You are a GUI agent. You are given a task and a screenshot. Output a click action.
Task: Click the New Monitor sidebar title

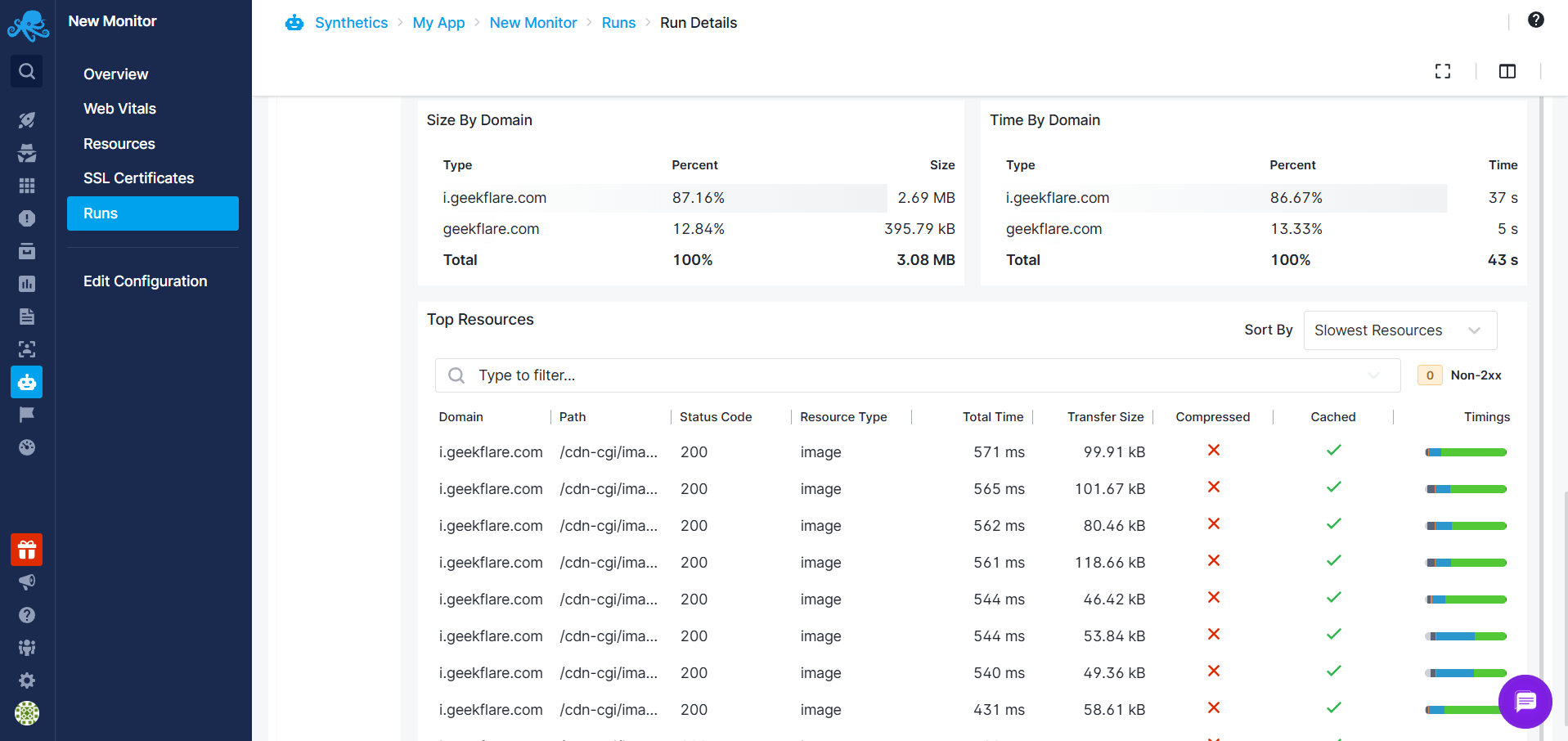112,21
